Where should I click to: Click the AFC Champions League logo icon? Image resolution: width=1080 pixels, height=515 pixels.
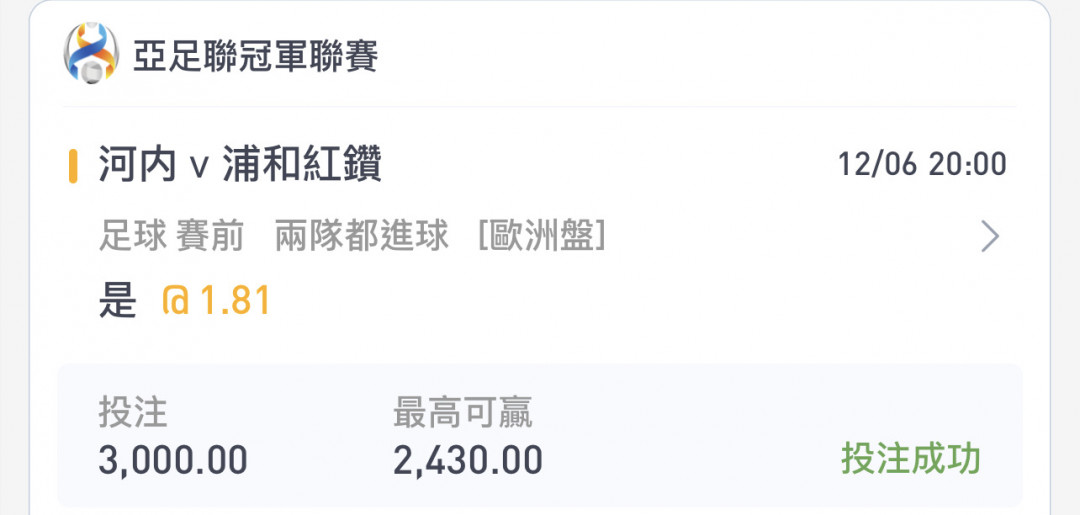point(91,53)
